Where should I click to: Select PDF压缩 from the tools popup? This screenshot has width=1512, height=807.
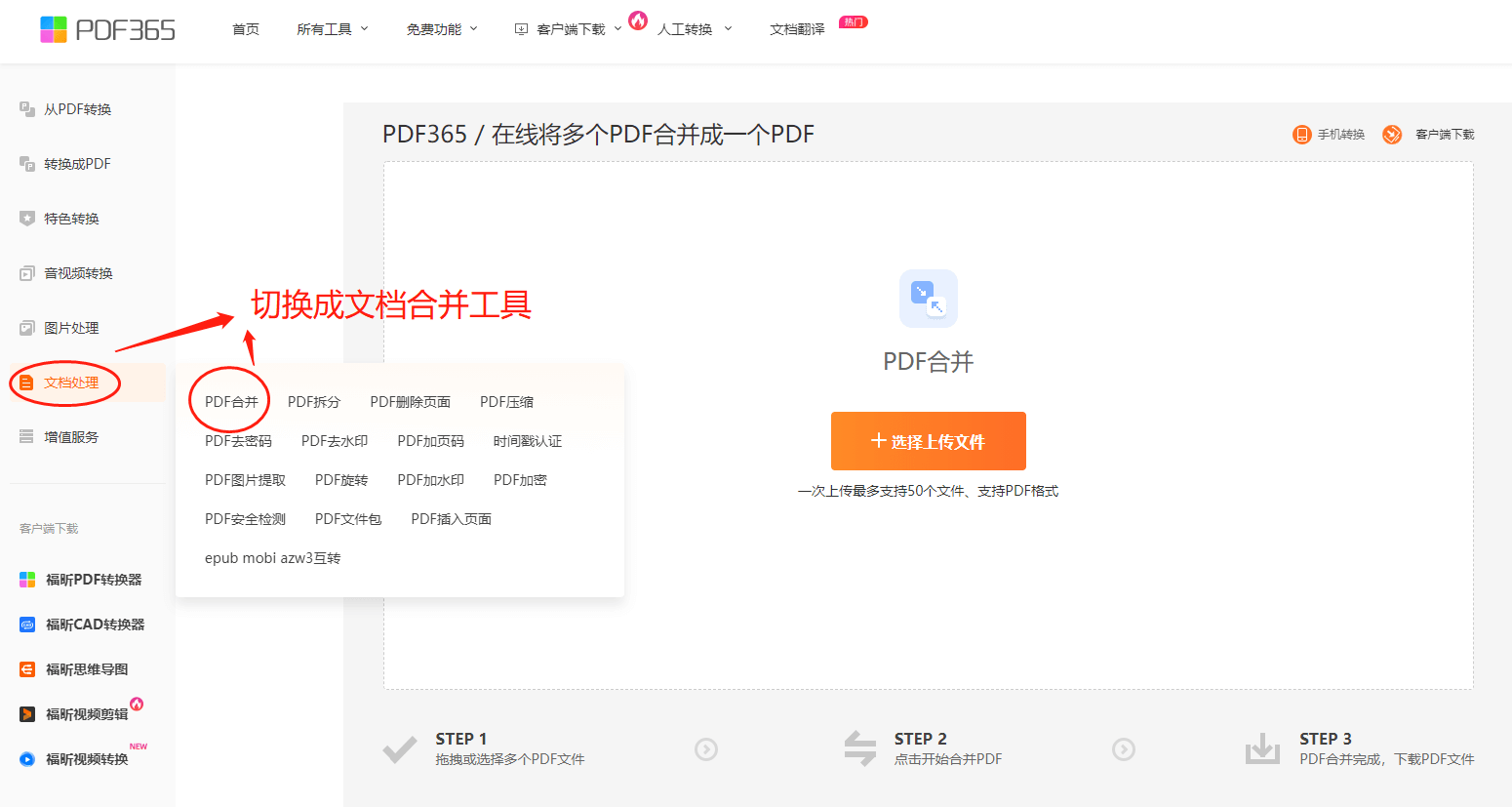click(507, 401)
